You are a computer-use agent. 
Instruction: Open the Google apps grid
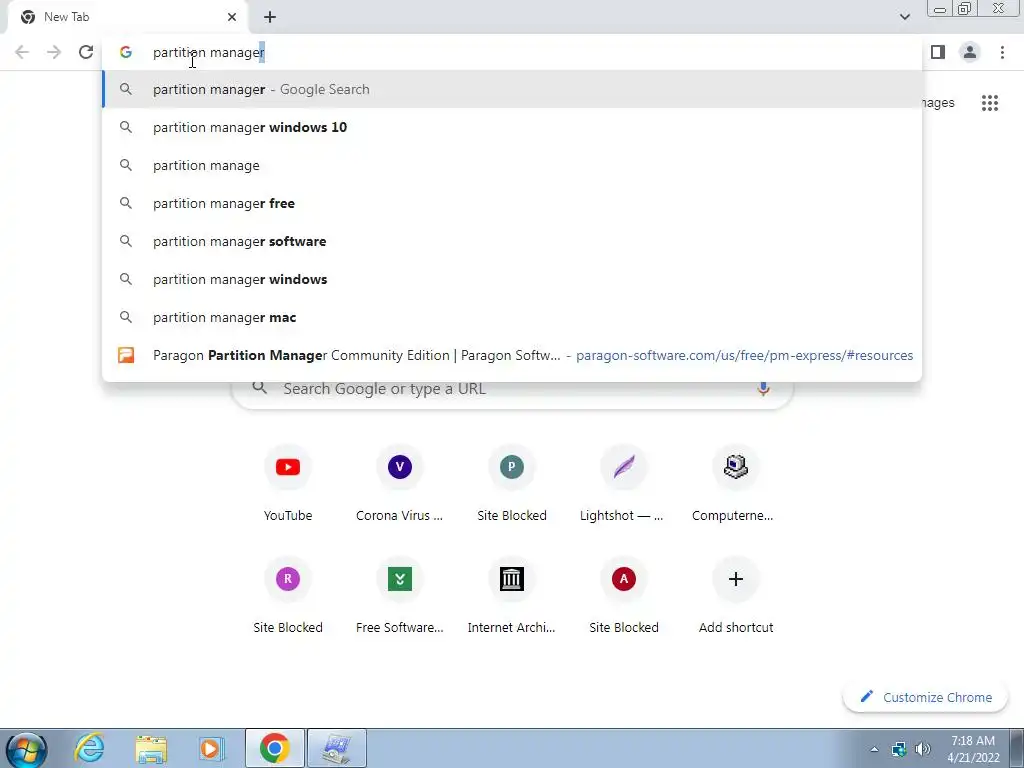pyautogui.click(x=990, y=103)
